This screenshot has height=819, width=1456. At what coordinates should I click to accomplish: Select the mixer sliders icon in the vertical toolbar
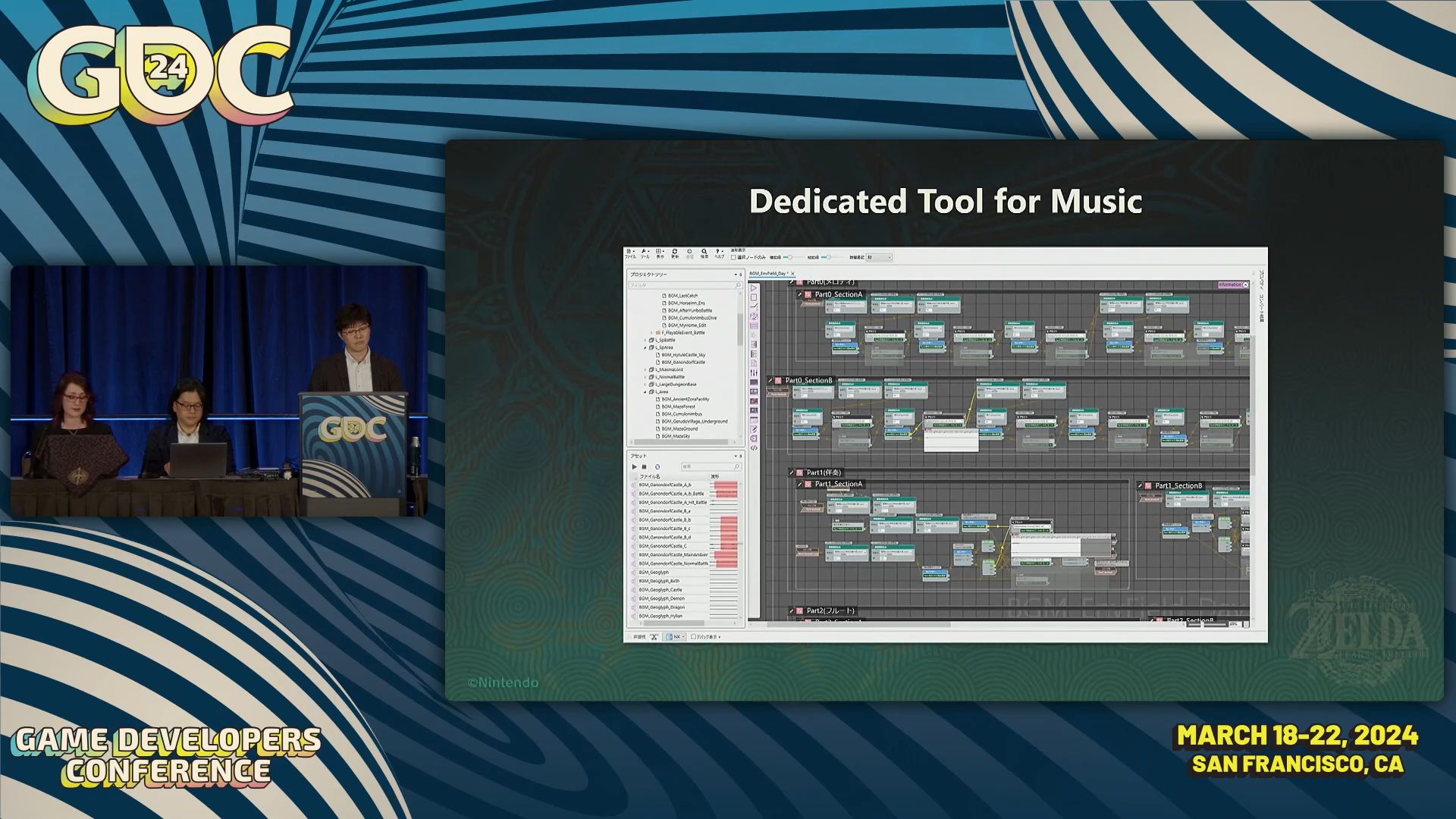coord(754,372)
